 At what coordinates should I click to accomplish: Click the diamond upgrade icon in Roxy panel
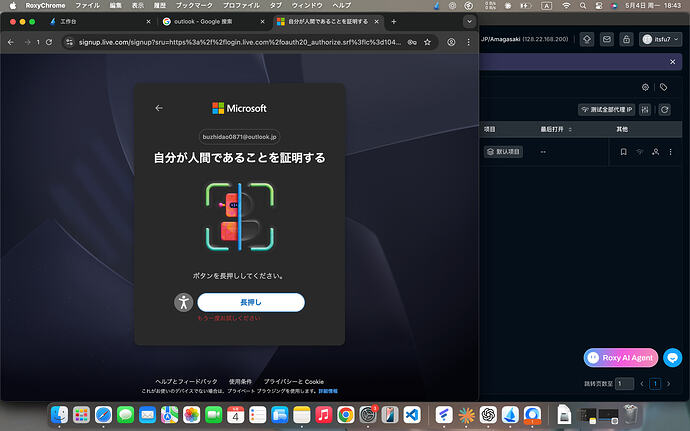pos(587,39)
